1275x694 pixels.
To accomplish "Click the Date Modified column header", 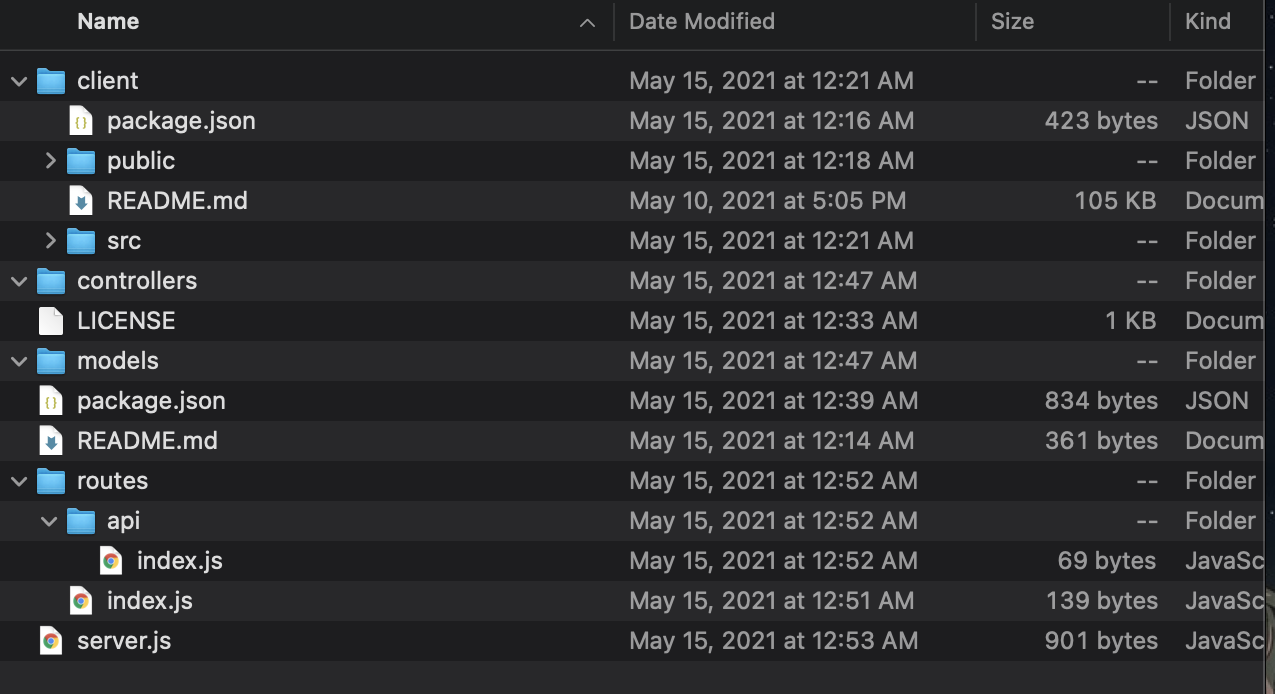I will [701, 21].
